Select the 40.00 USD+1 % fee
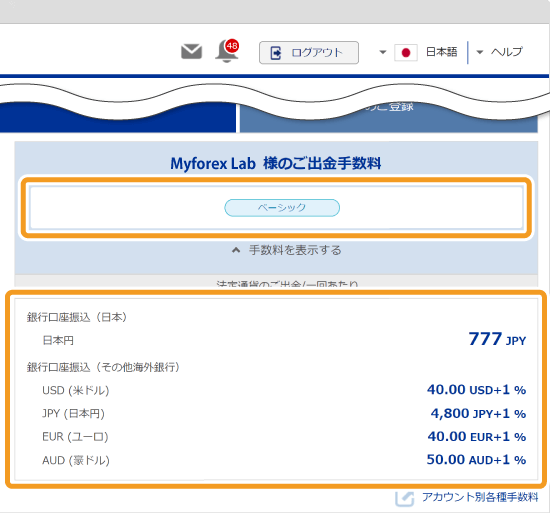Screen dimensions: 550x513 (x=476, y=390)
